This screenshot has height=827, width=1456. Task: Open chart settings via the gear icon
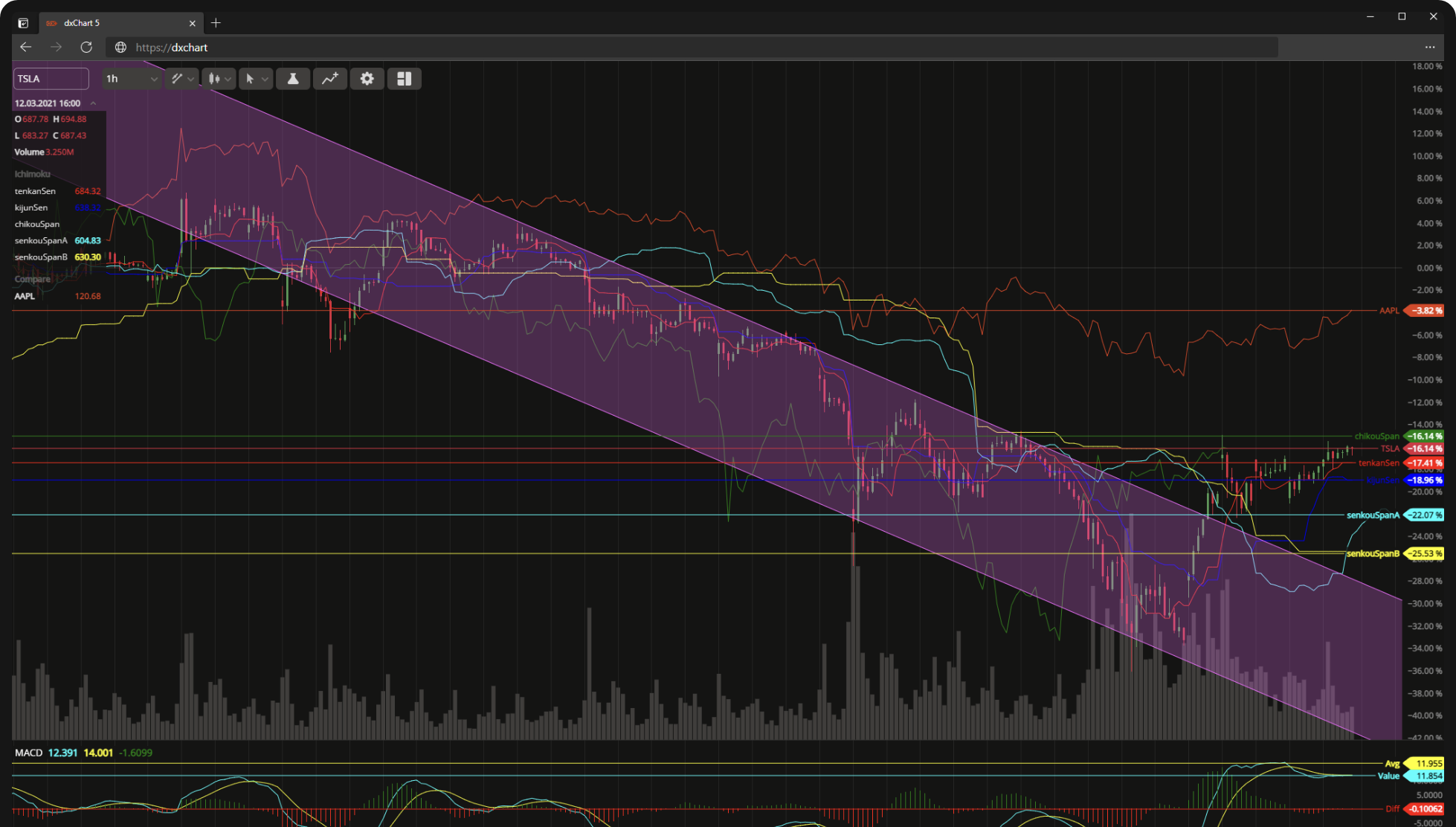click(x=367, y=78)
